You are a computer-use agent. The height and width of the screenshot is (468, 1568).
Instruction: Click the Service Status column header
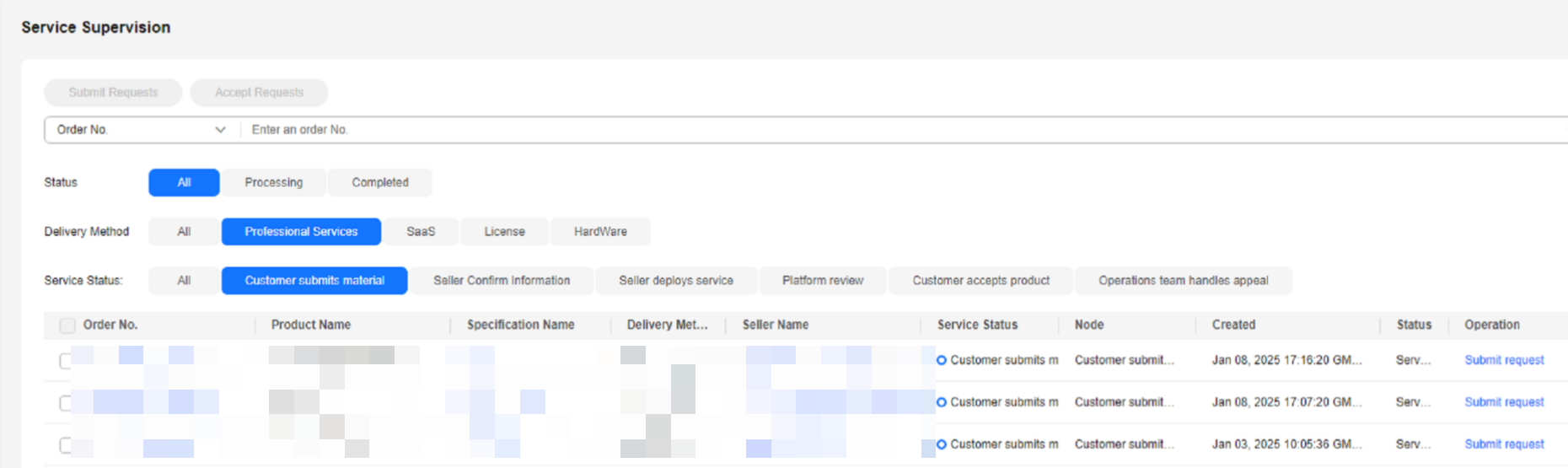coord(978,325)
